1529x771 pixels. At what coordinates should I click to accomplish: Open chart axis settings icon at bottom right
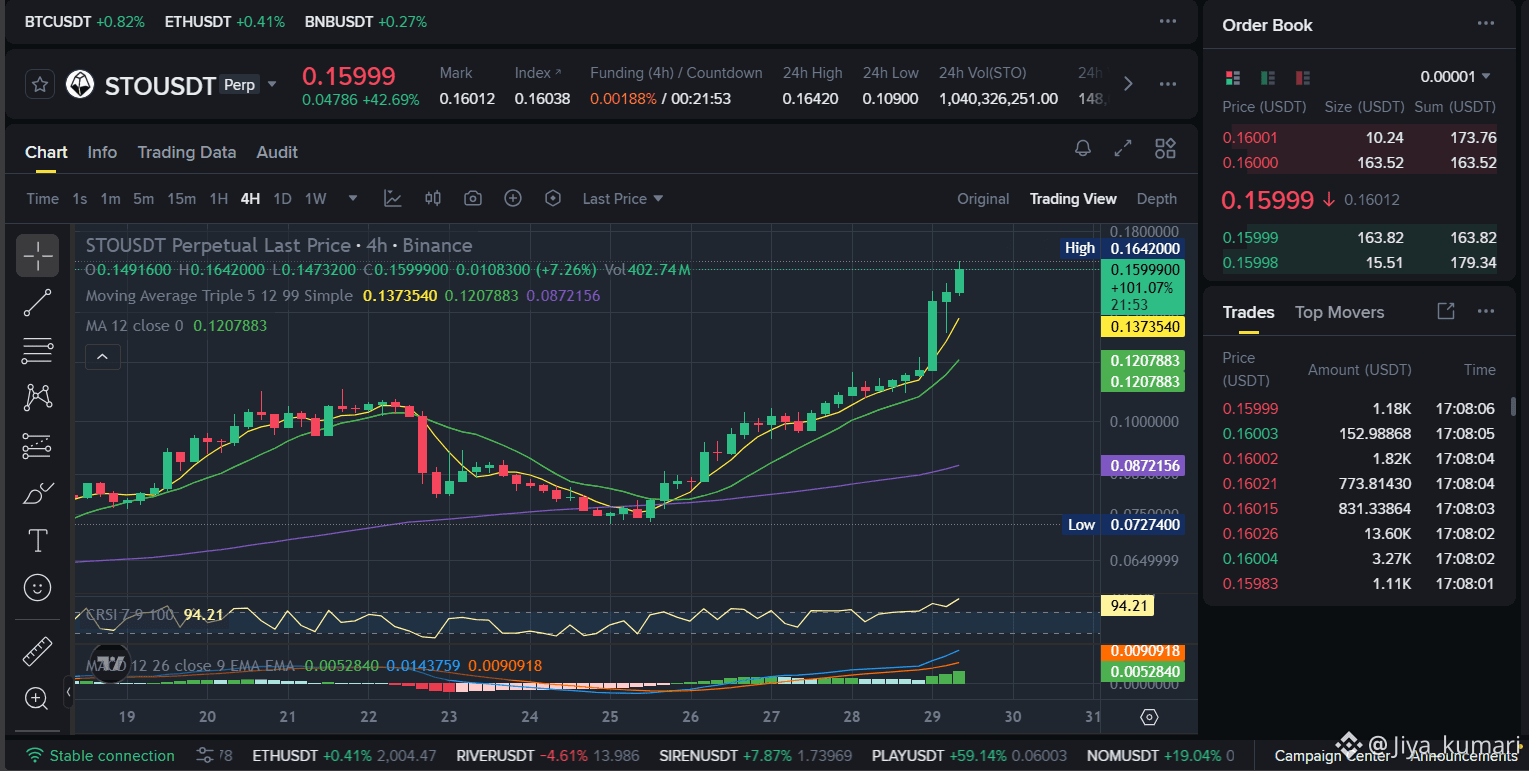coord(1149,717)
